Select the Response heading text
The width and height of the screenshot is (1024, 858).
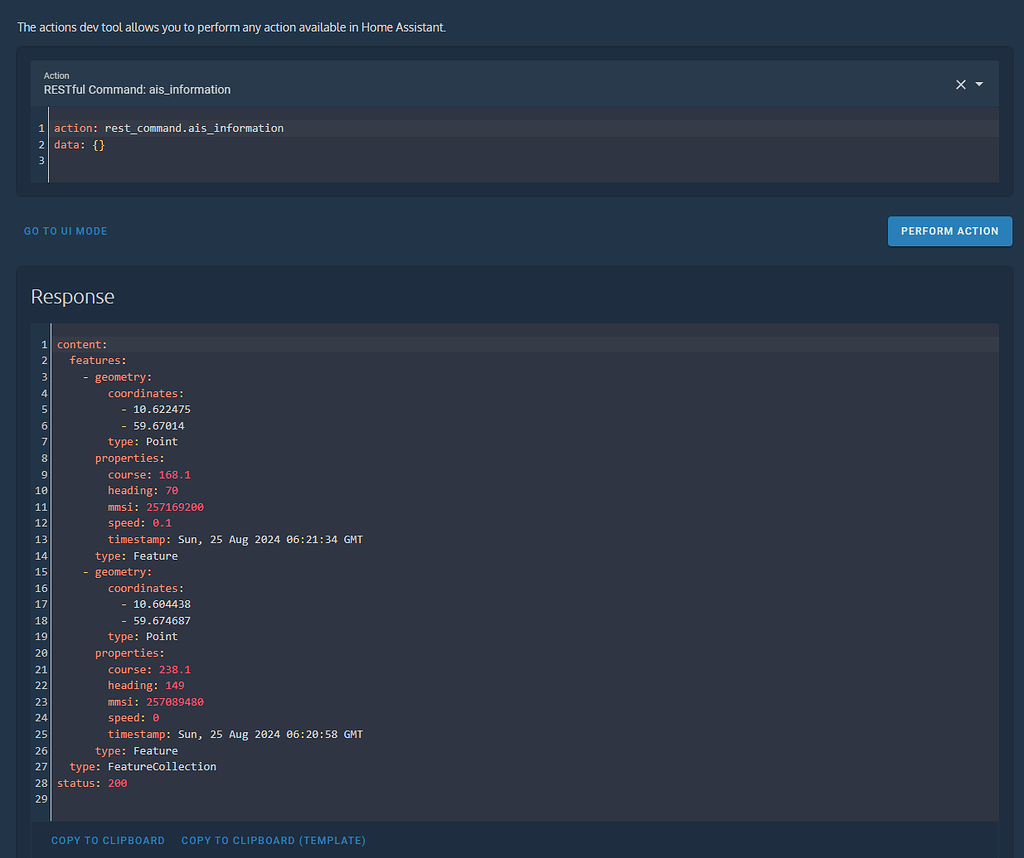[72, 296]
